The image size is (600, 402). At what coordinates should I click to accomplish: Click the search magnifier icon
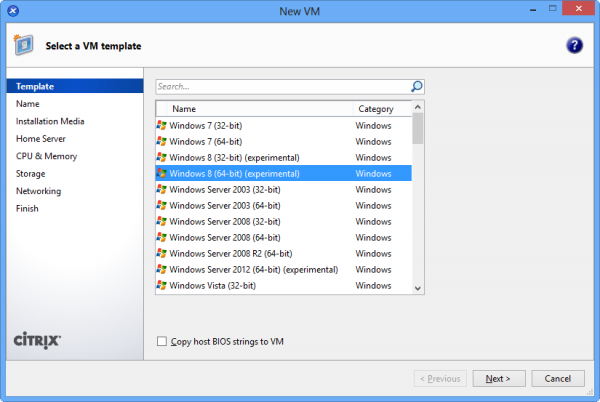point(416,86)
